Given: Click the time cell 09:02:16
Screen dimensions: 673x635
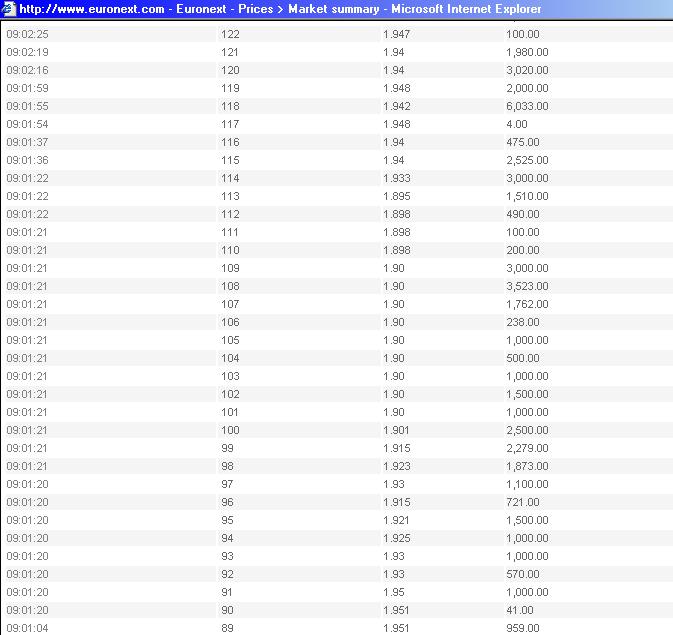Looking at the screenshot, I should pos(27,70).
